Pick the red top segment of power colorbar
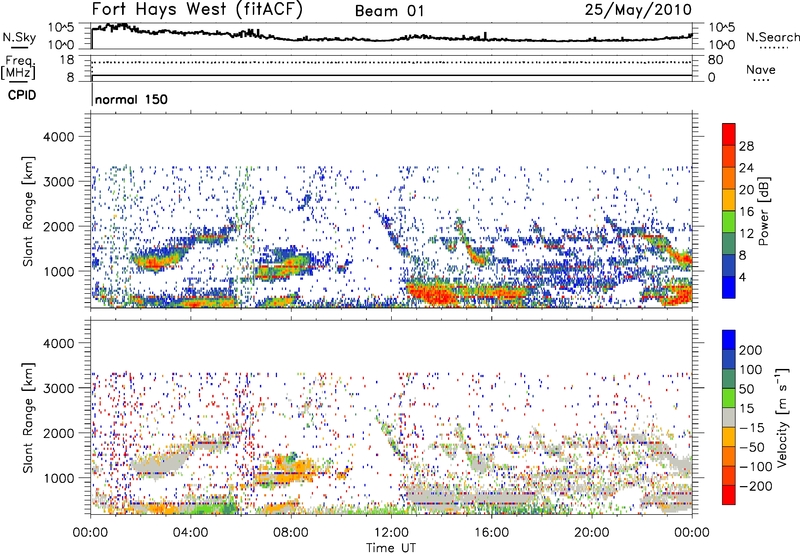This screenshot has width=800, height=554. 729,134
